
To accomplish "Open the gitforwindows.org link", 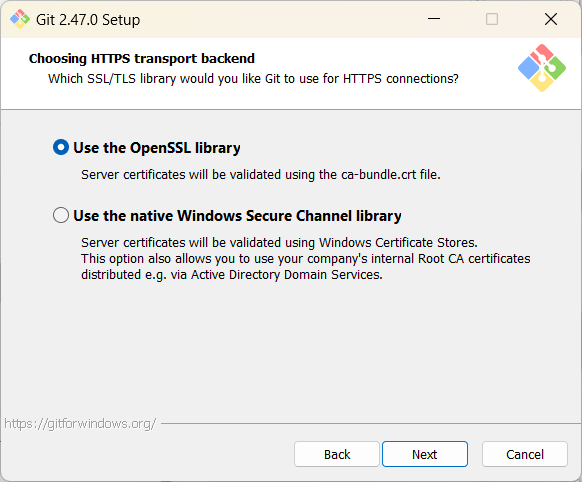I will 80,423.
